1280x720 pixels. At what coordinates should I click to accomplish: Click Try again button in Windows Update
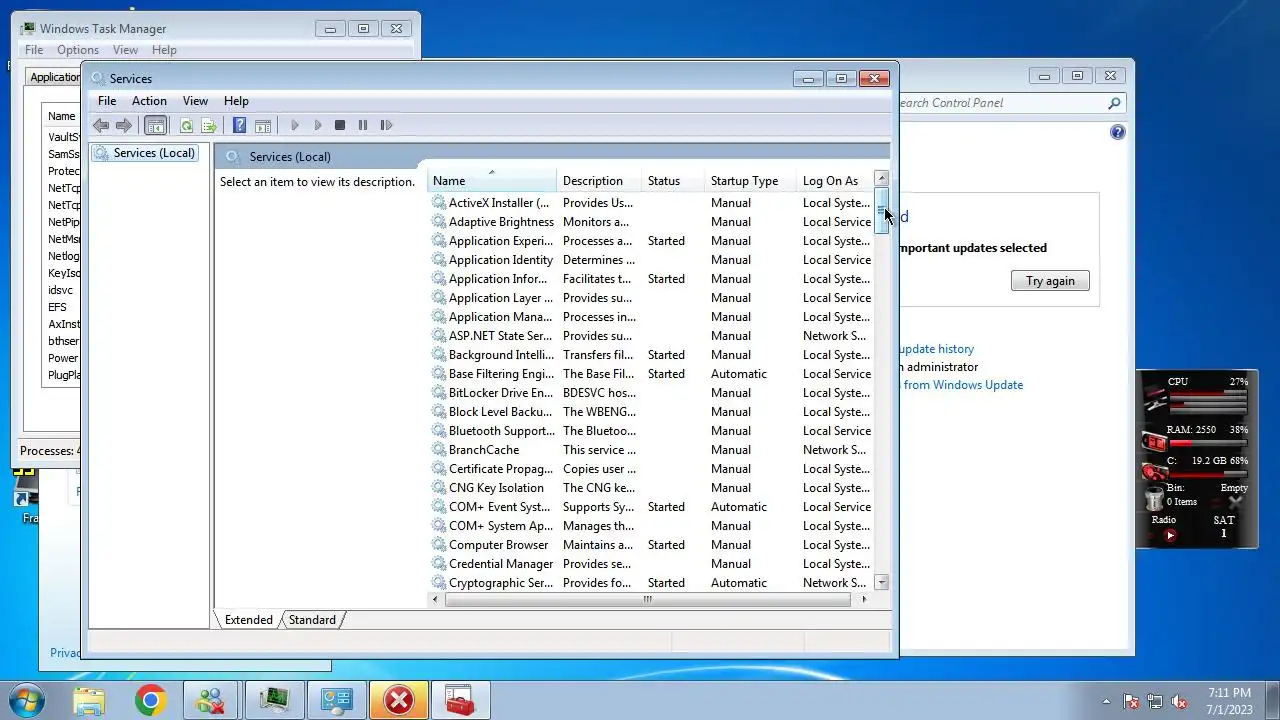(1050, 281)
